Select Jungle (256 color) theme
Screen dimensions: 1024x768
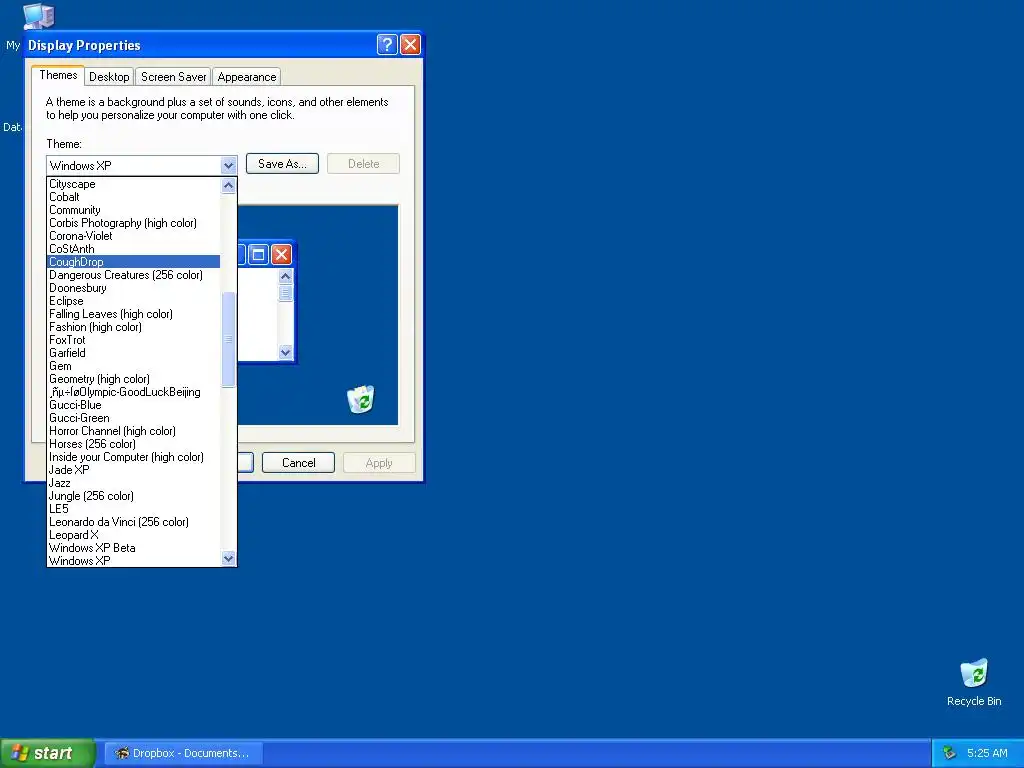pyautogui.click(x=134, y=496)
